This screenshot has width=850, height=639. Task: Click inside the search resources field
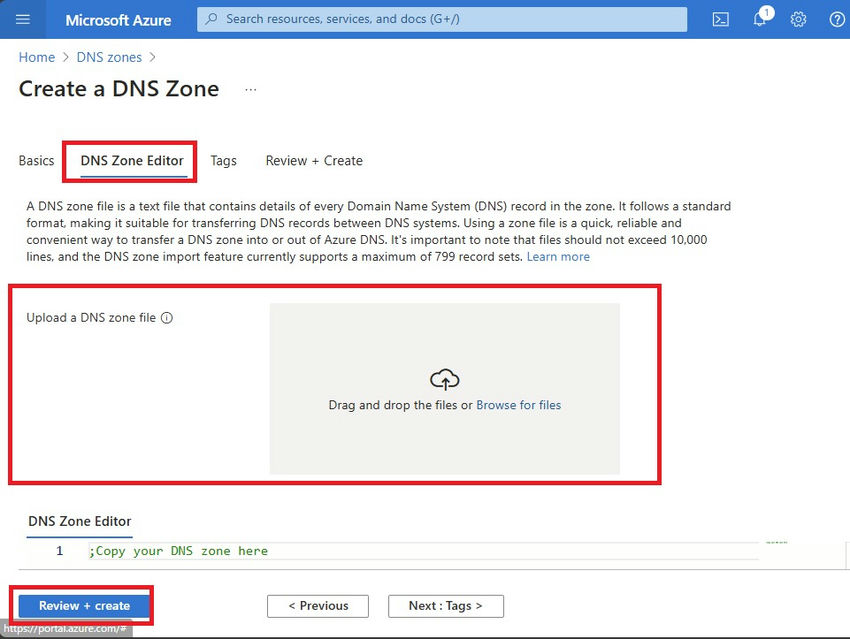click(440, 19)
